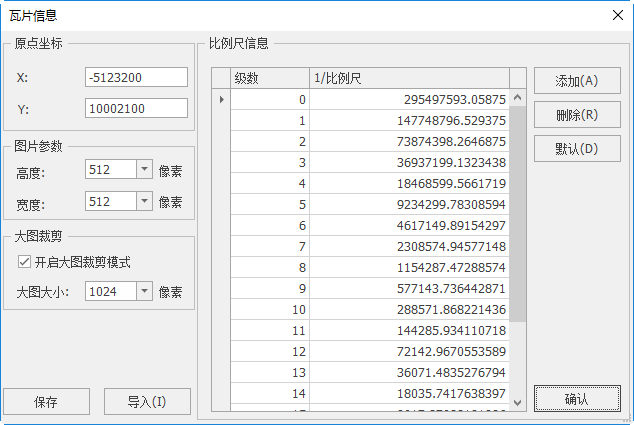Select level 10 row number cell

click(270, 310)
